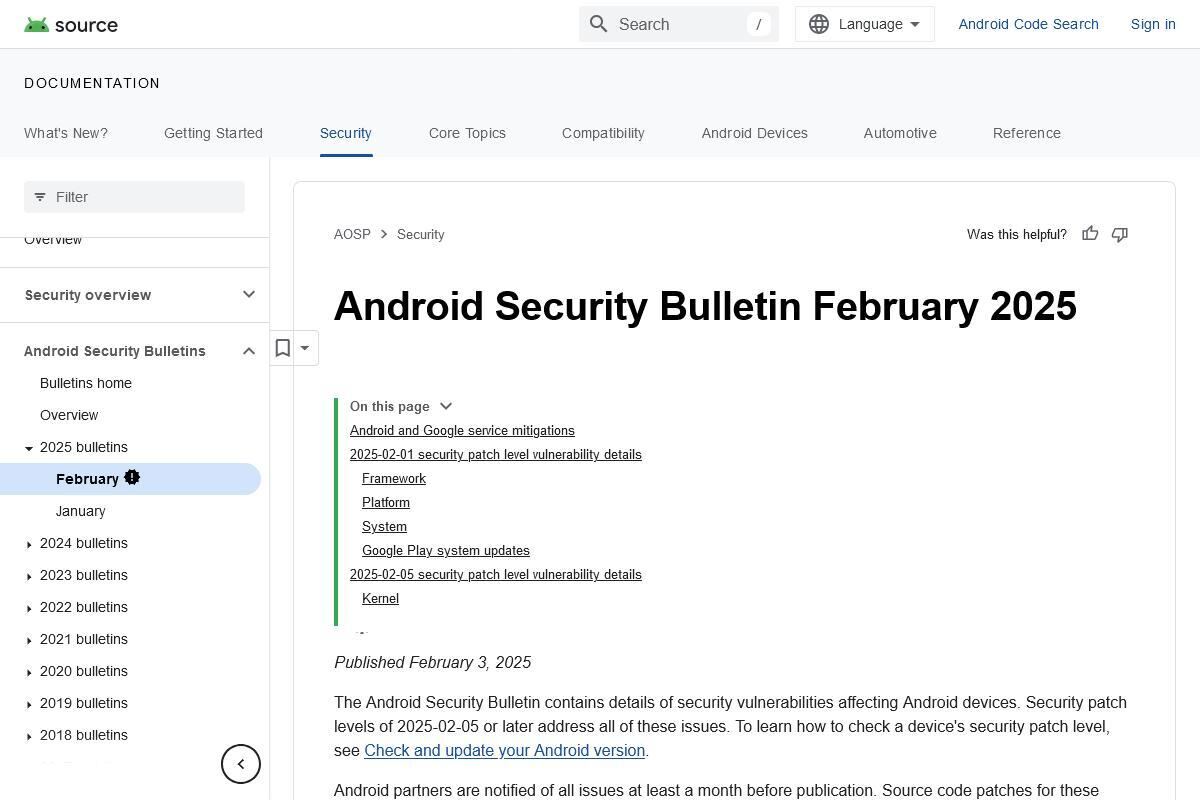
Task: Click the bookmark icon beside the title
Action: point(283,348)
